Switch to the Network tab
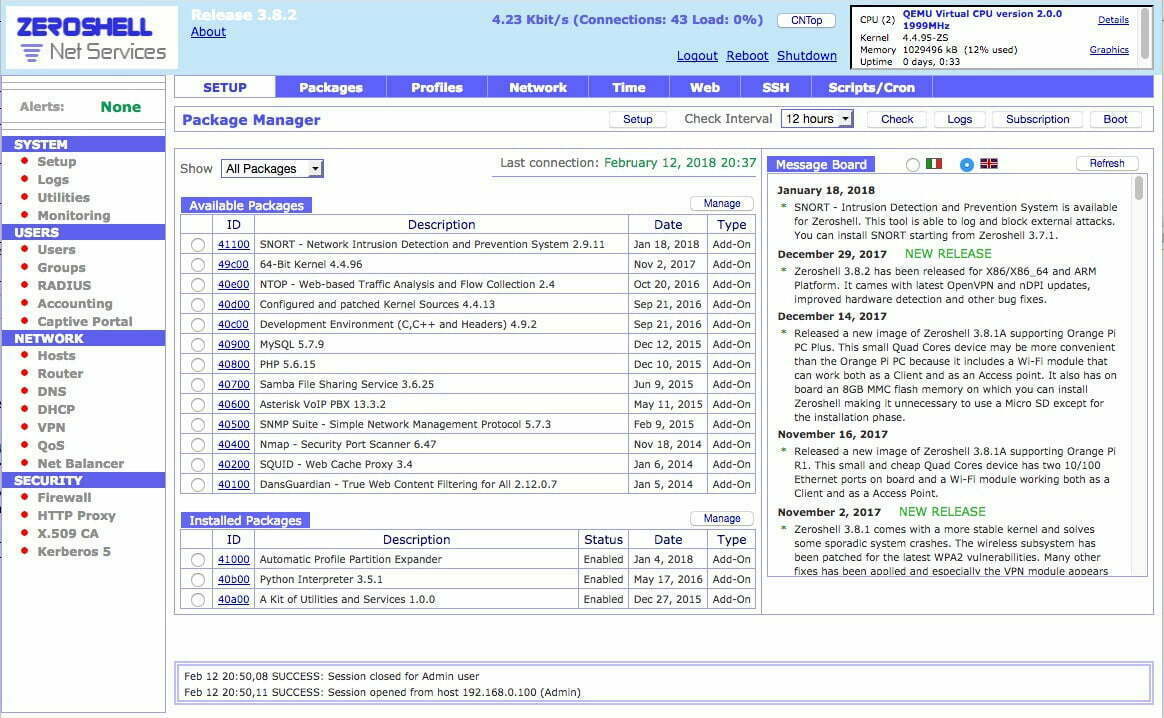 pos(537,87)
